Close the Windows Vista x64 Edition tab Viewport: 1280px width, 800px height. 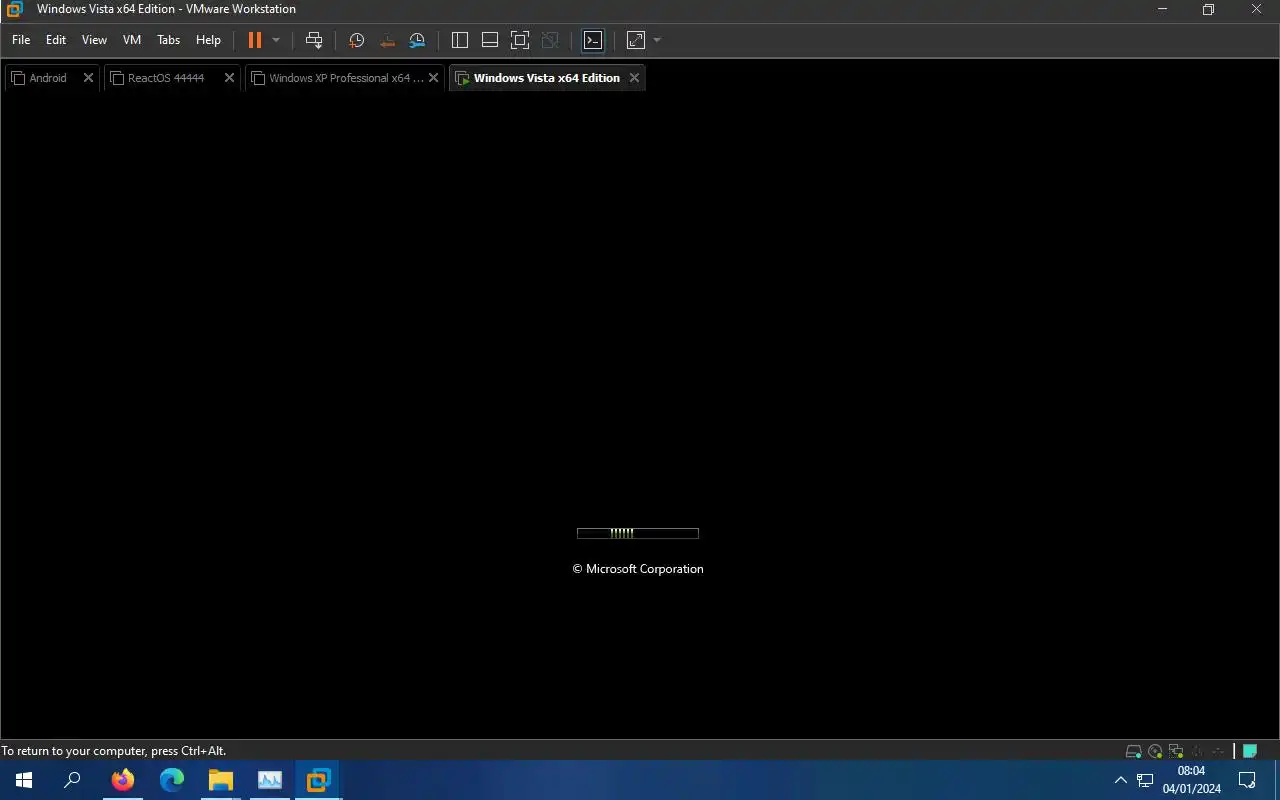(x=634, y=78)
